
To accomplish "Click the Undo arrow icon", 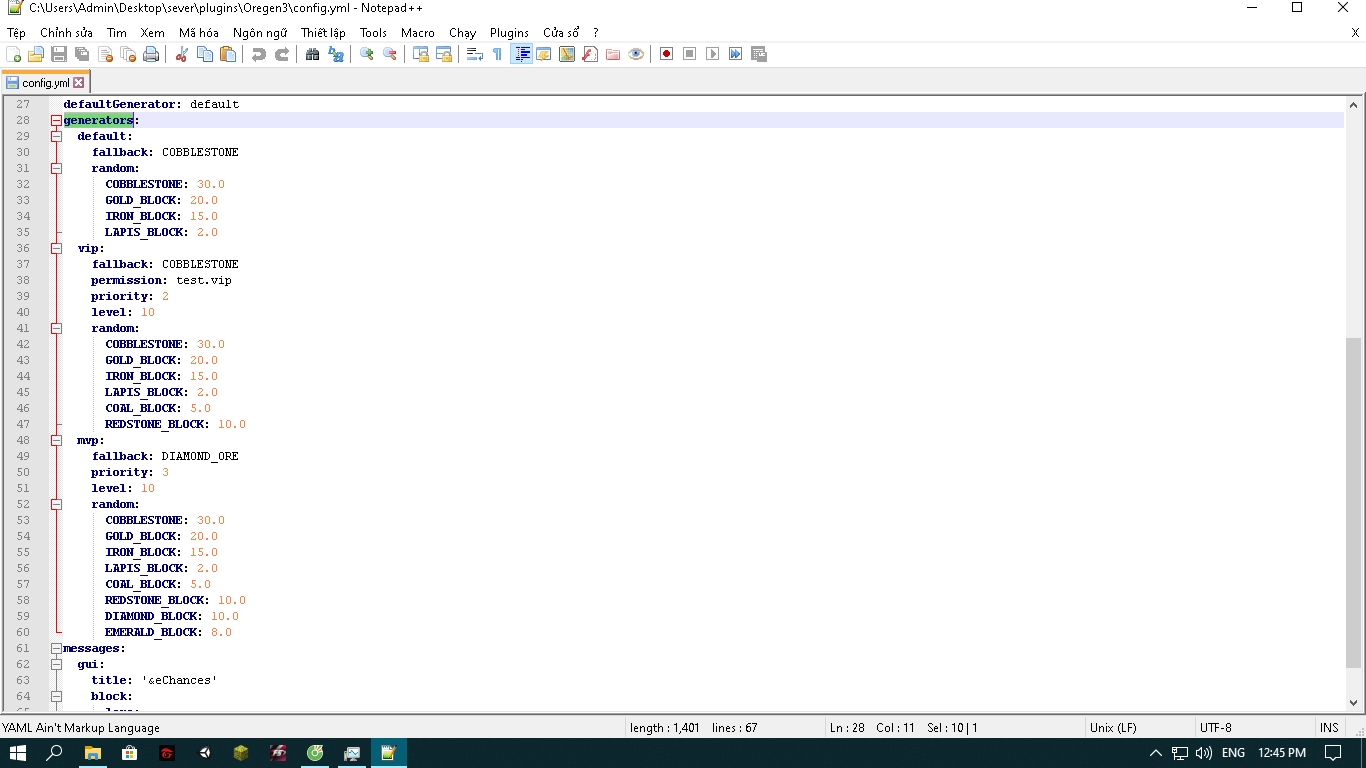I will [x=259, y=54].
